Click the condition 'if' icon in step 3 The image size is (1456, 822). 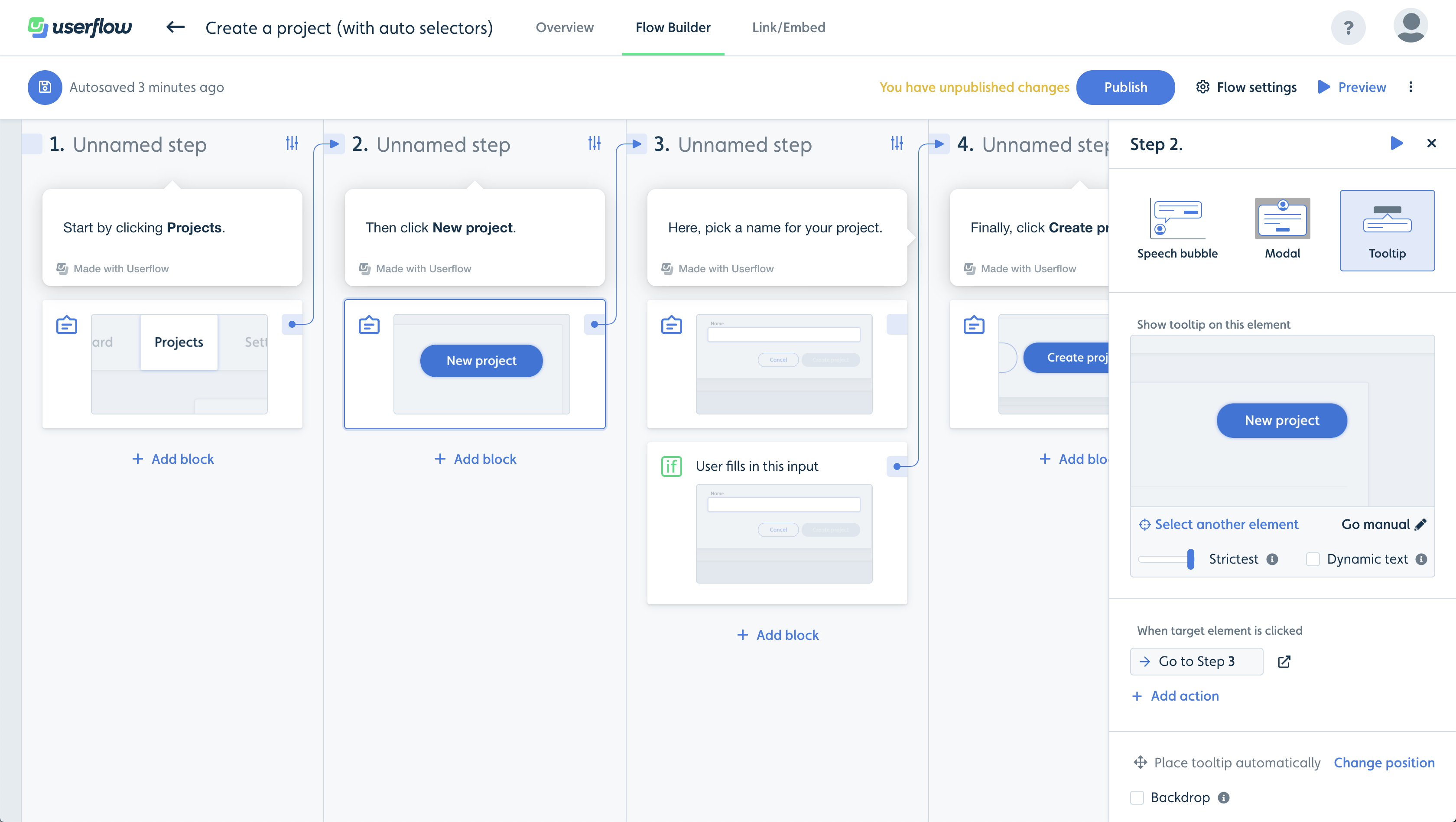(x=672, y=466)
